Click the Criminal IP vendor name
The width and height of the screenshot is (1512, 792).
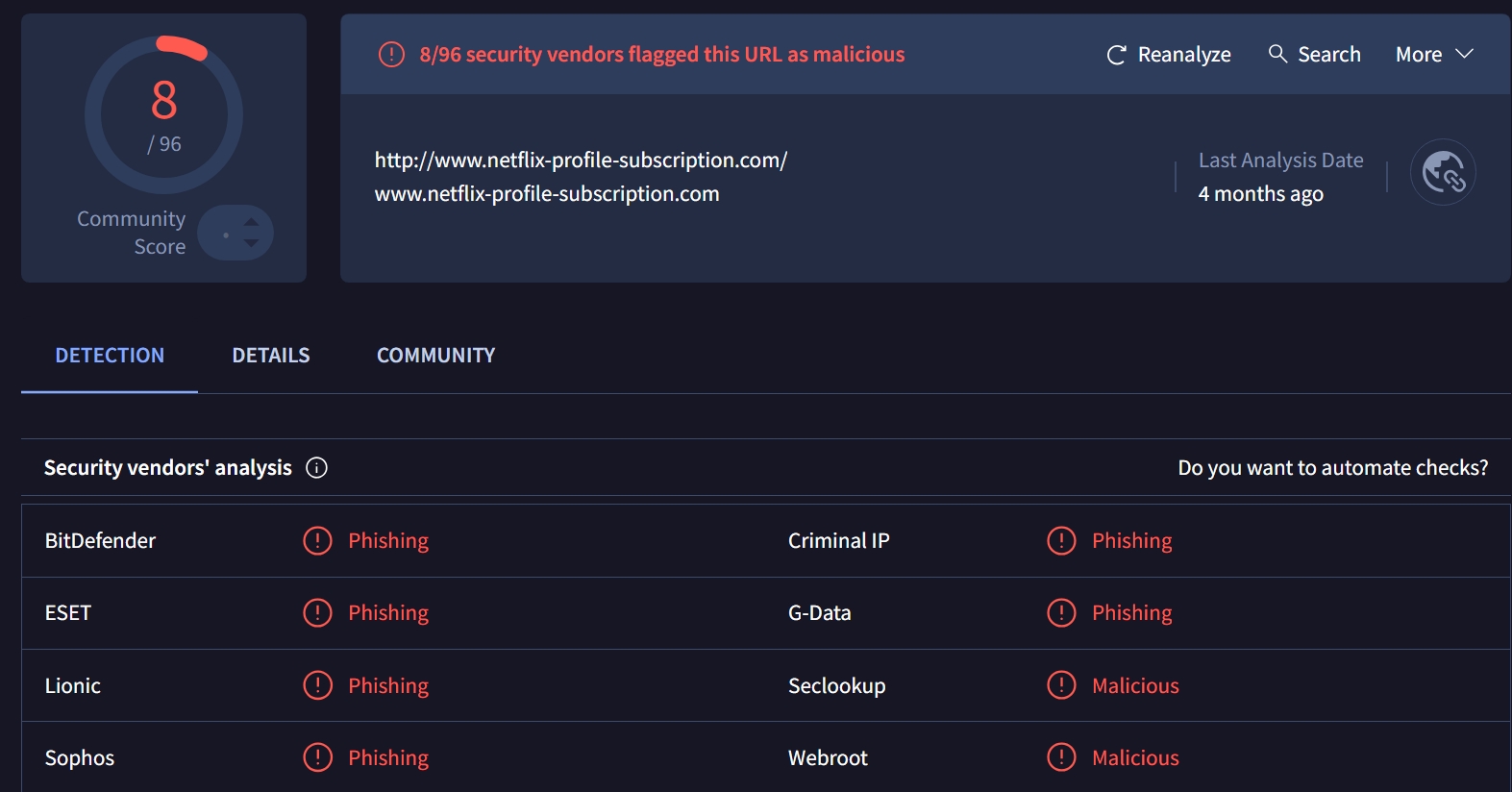839,541
